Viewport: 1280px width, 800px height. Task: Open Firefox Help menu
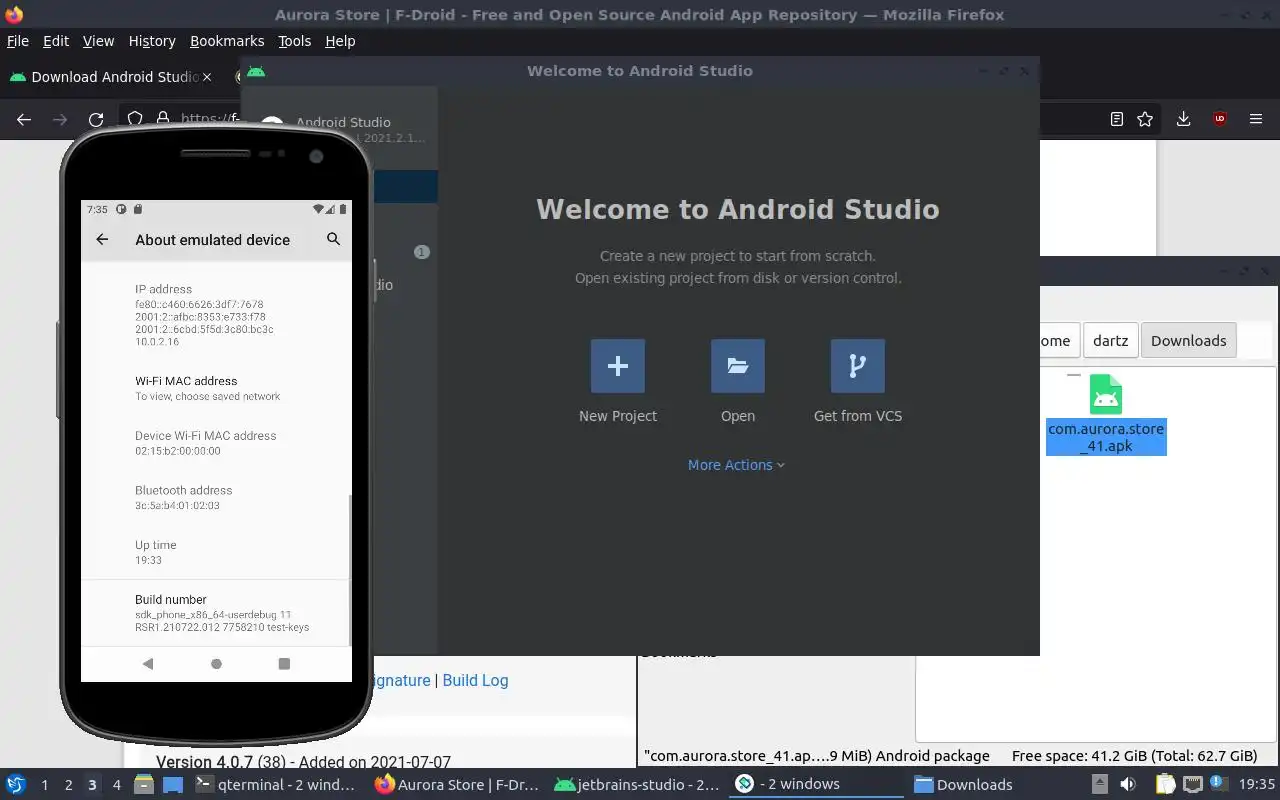tap(340, 41)
